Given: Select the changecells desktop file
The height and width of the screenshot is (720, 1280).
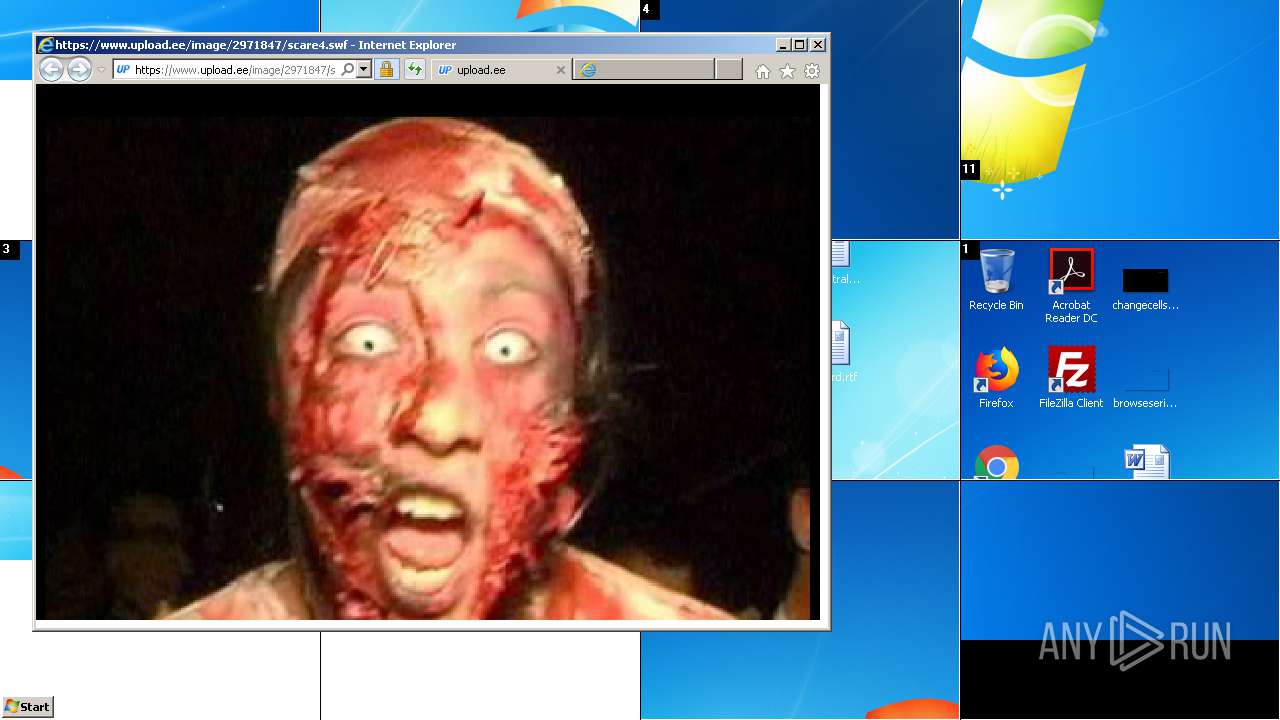Looking at the screenshot, I should (1145, 290).
